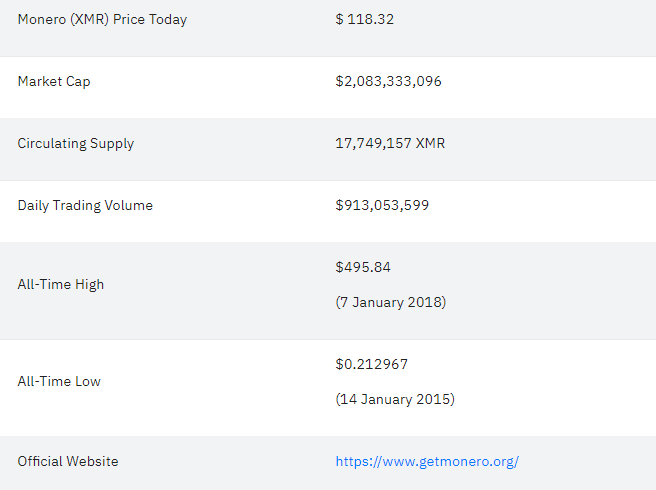Click the (14 January 2015) date text

click(395, 399)
